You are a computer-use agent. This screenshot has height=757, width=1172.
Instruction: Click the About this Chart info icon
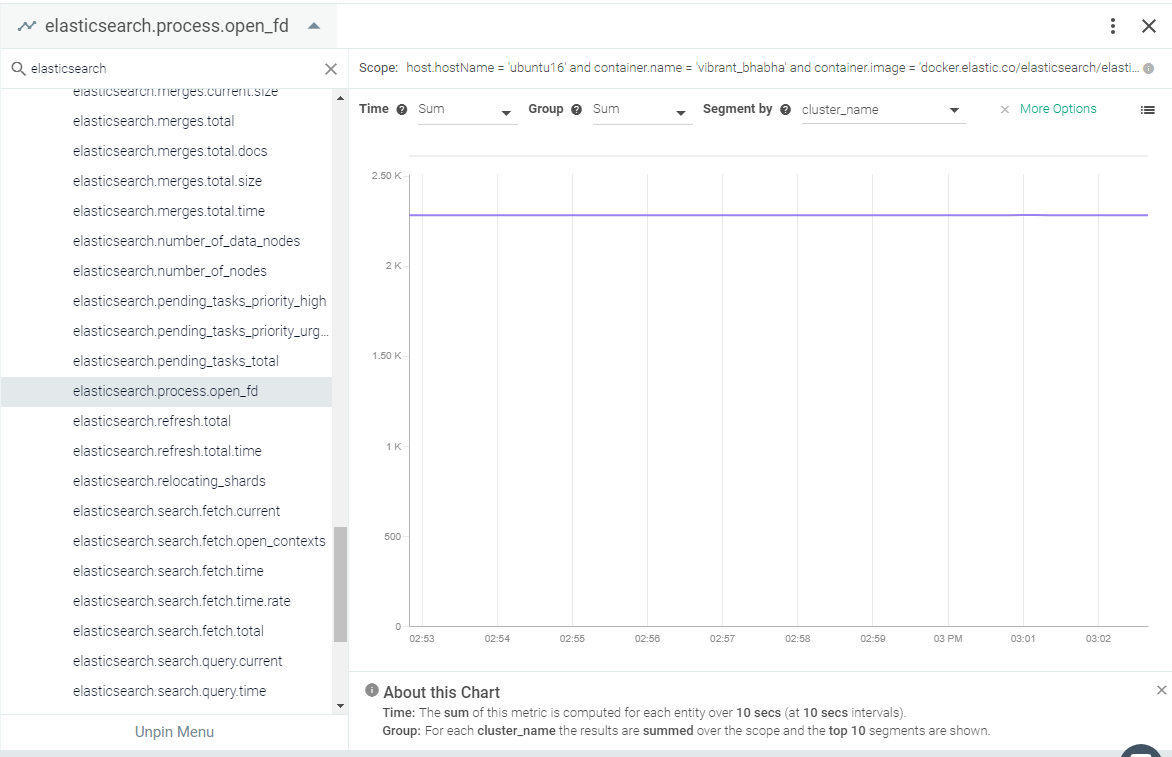point(371,690)
